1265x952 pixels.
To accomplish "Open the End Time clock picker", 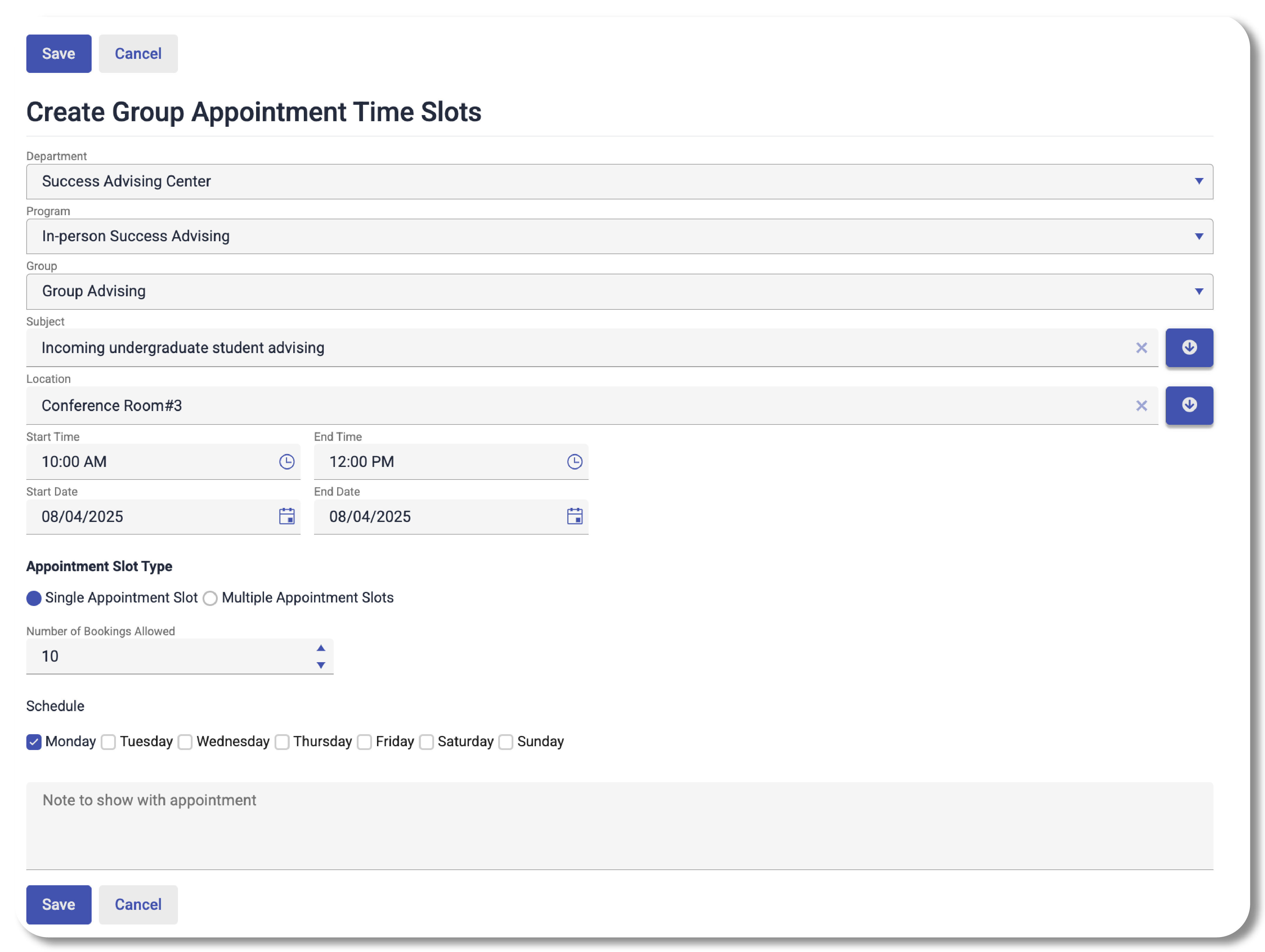I will (574, 462).
